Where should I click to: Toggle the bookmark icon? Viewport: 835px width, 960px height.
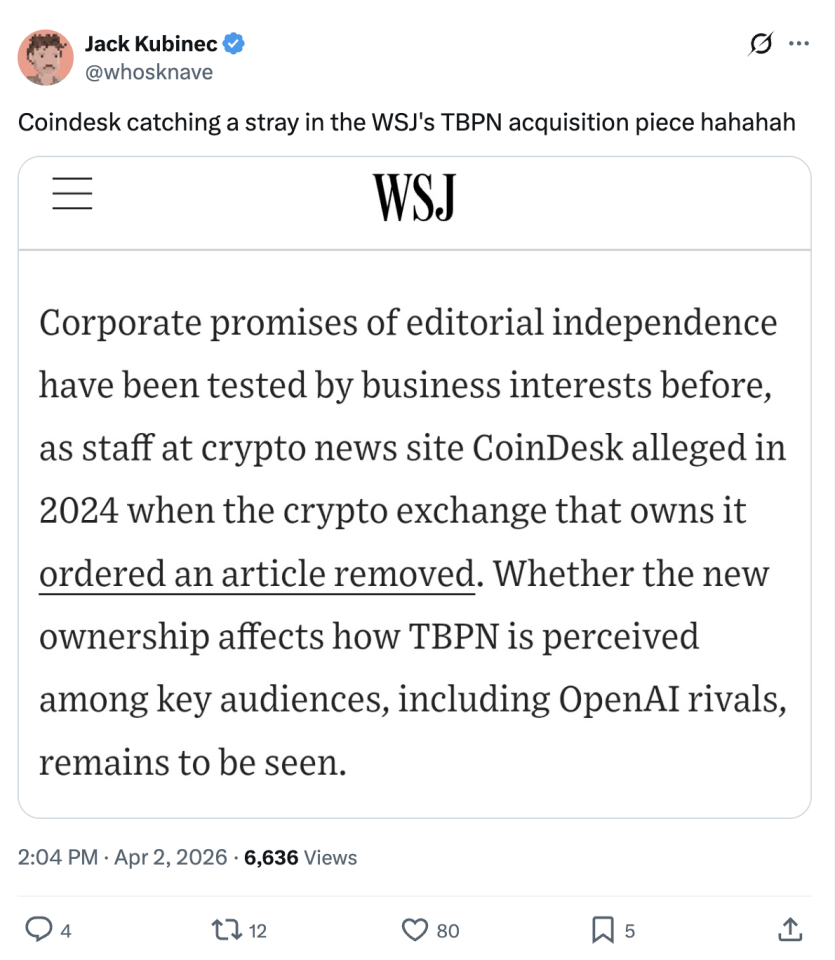(x=602, y=930)
